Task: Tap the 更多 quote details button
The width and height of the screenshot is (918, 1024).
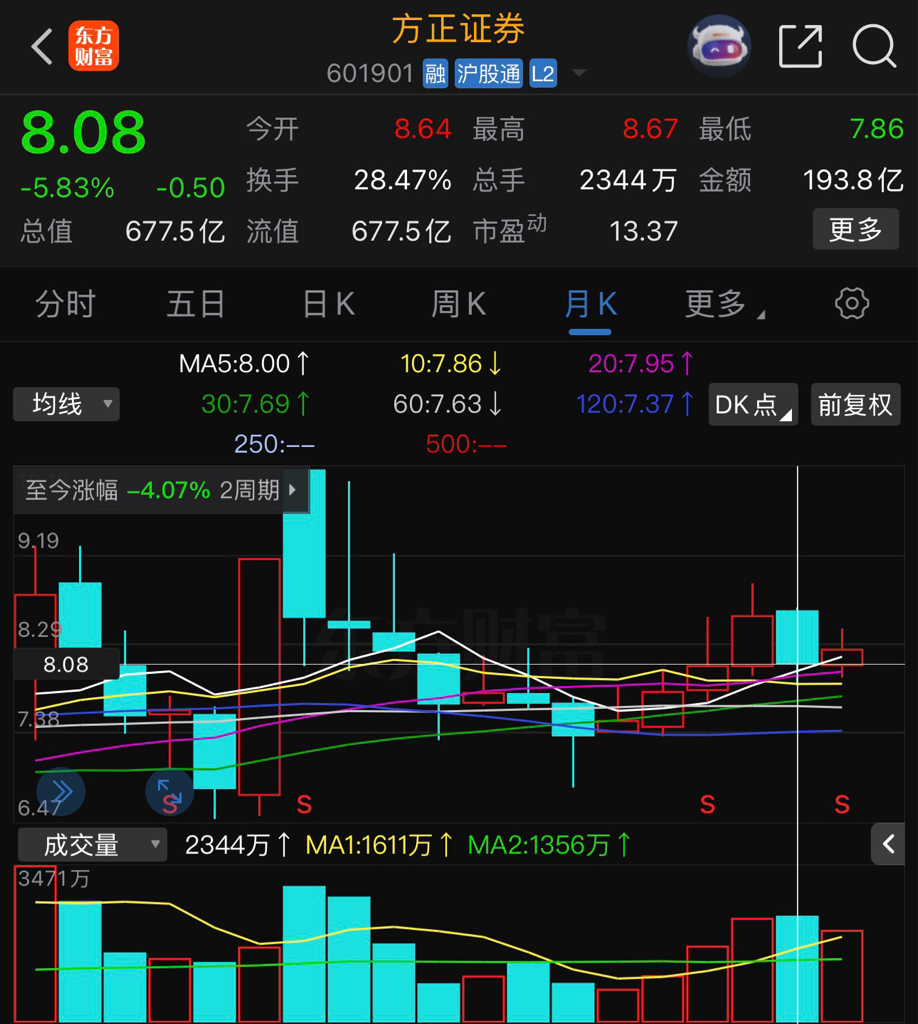Action: pos(855,229)
